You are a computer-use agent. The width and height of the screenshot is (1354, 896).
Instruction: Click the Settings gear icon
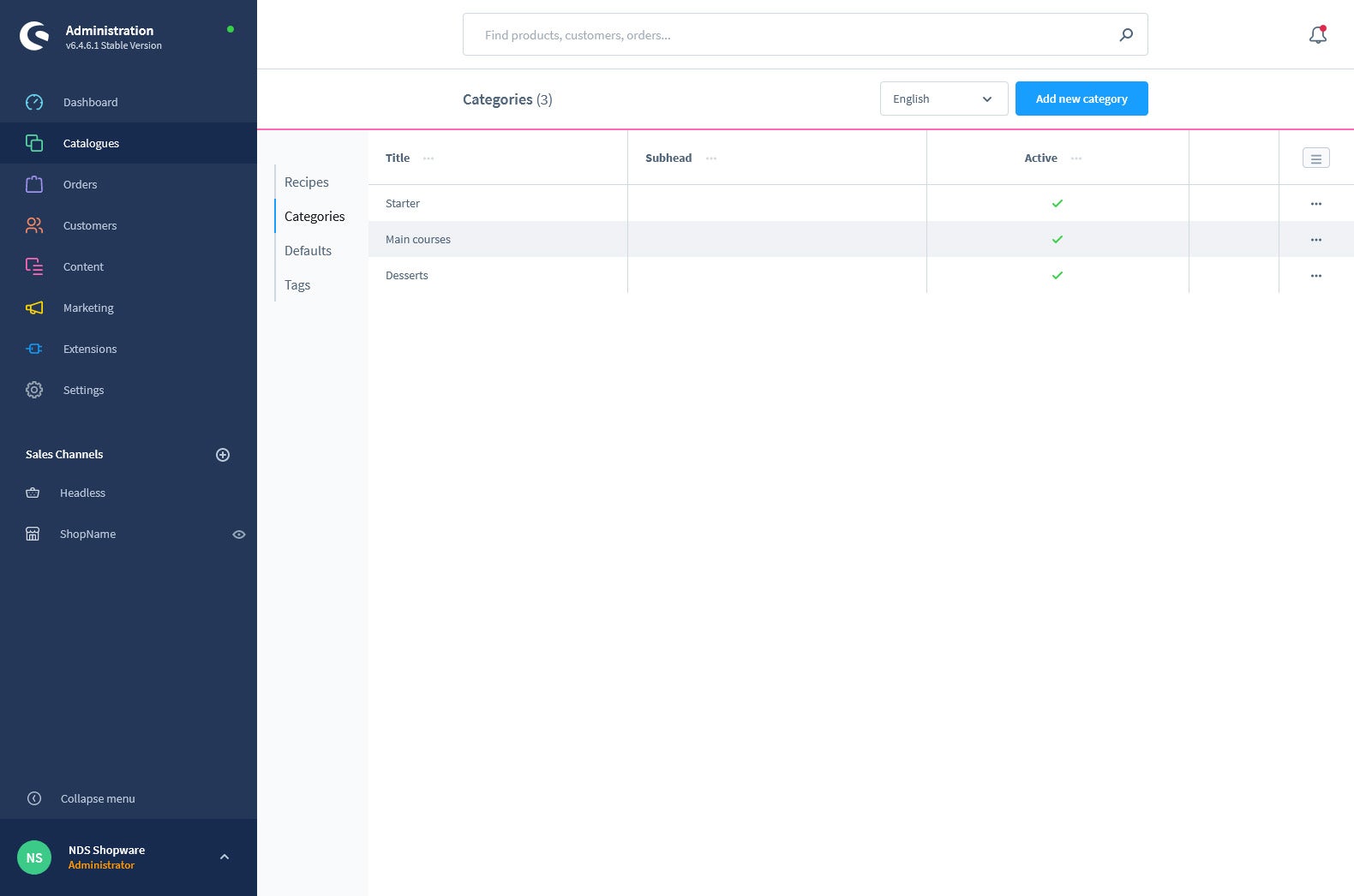coord(34,390)
